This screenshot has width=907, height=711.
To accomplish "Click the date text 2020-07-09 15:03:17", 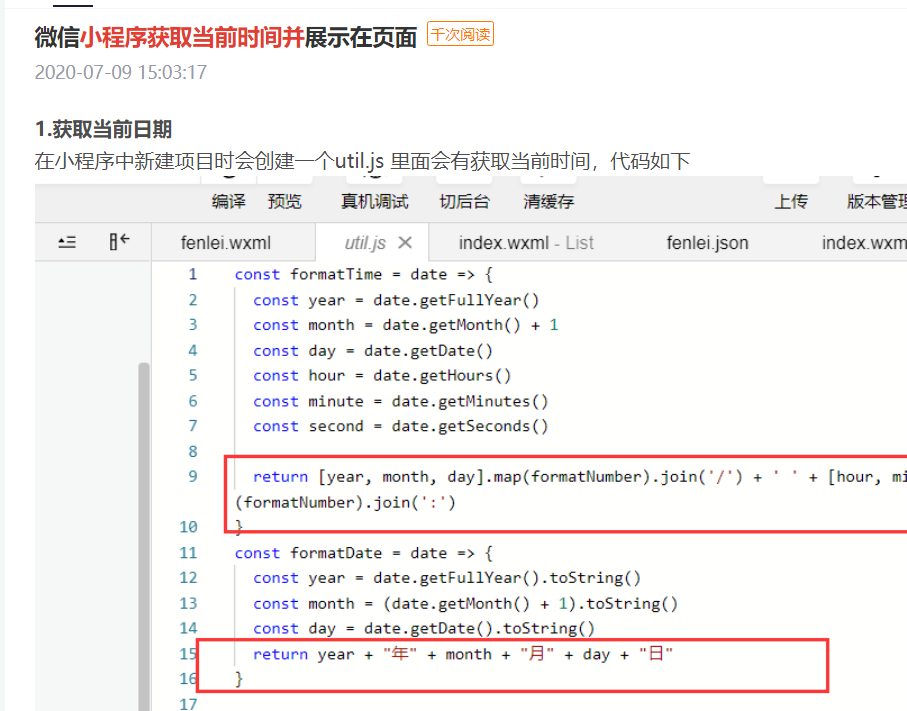I will 121,72.
